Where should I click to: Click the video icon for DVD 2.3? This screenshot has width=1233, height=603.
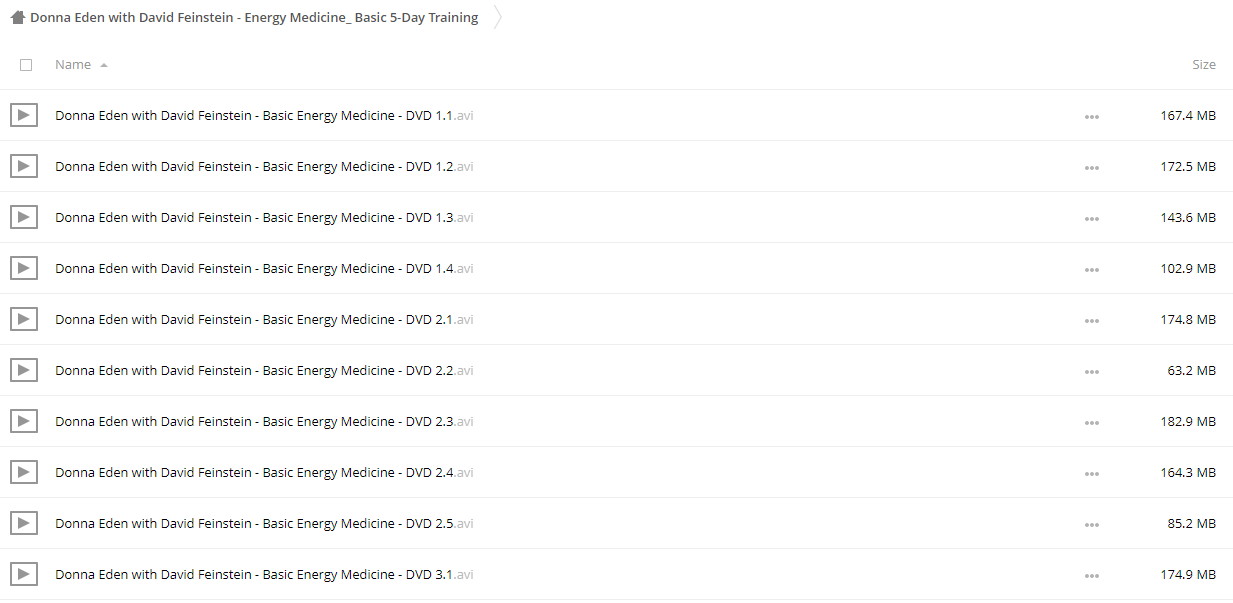(24, 421)
